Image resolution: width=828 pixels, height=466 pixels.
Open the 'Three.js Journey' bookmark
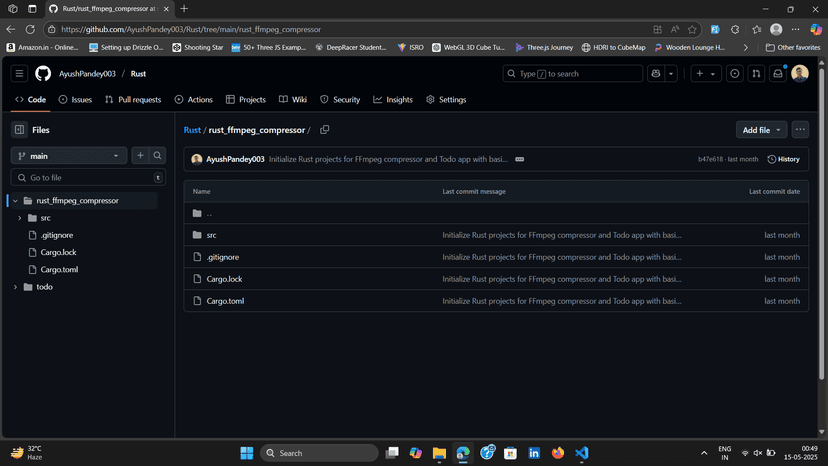click(544, 48)
